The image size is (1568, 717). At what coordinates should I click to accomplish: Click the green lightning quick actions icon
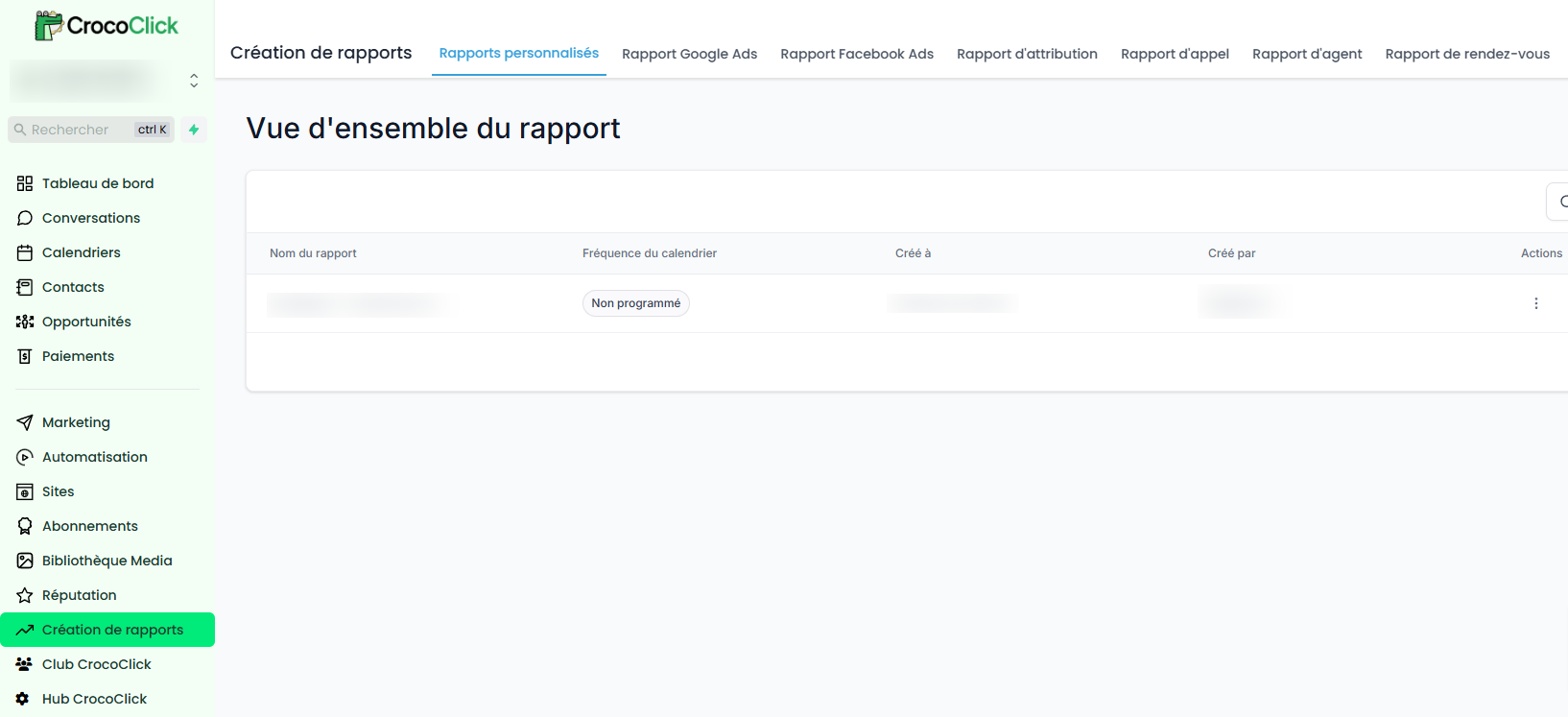194,130
